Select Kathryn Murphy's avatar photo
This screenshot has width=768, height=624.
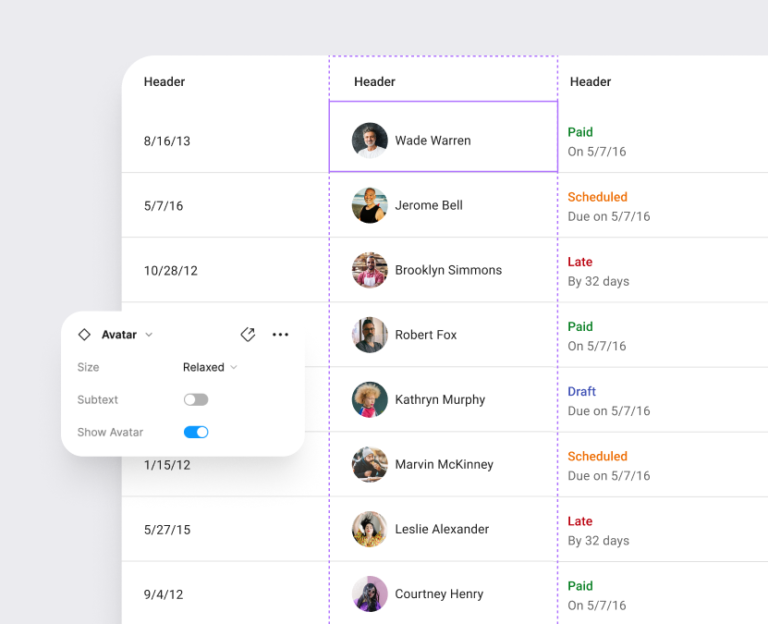(370, 400)
